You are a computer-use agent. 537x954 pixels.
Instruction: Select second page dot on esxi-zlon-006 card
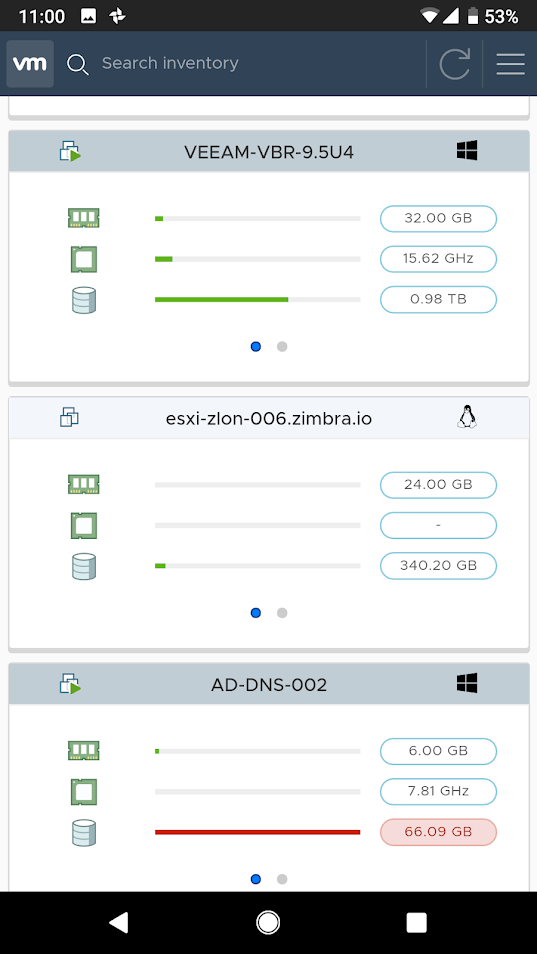[x=282, y=613]
